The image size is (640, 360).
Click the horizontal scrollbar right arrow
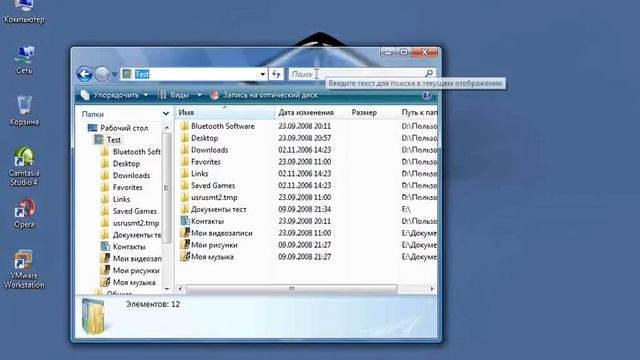432,289
